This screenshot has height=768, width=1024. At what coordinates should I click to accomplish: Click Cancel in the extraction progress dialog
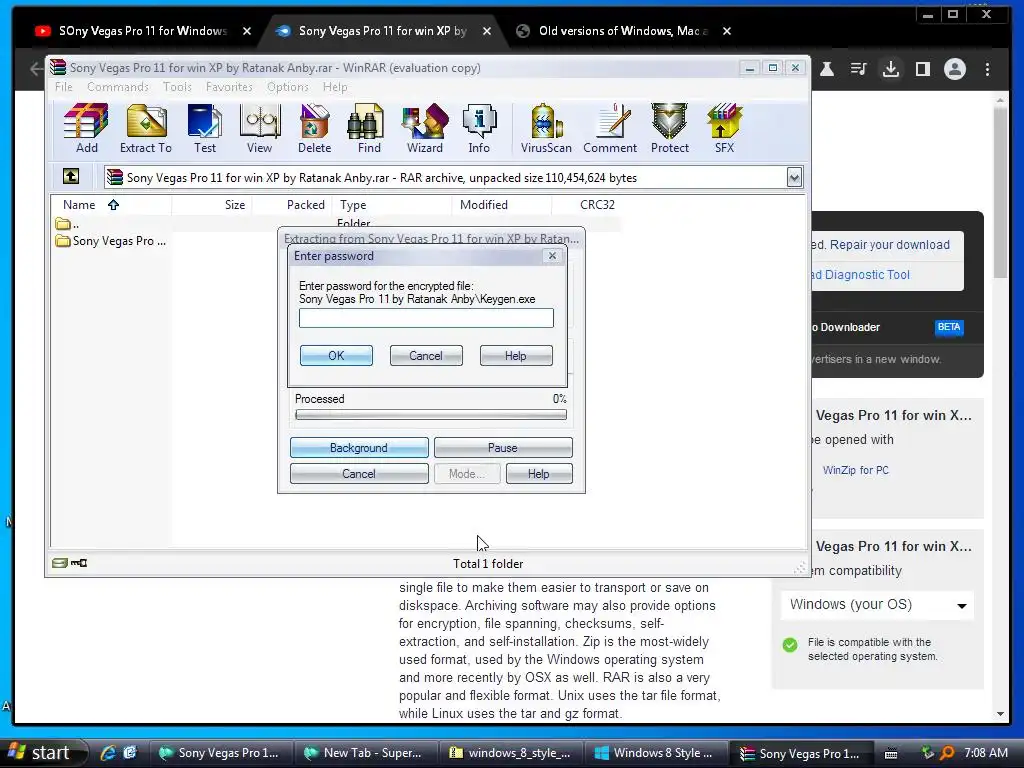tap(359, 473)
